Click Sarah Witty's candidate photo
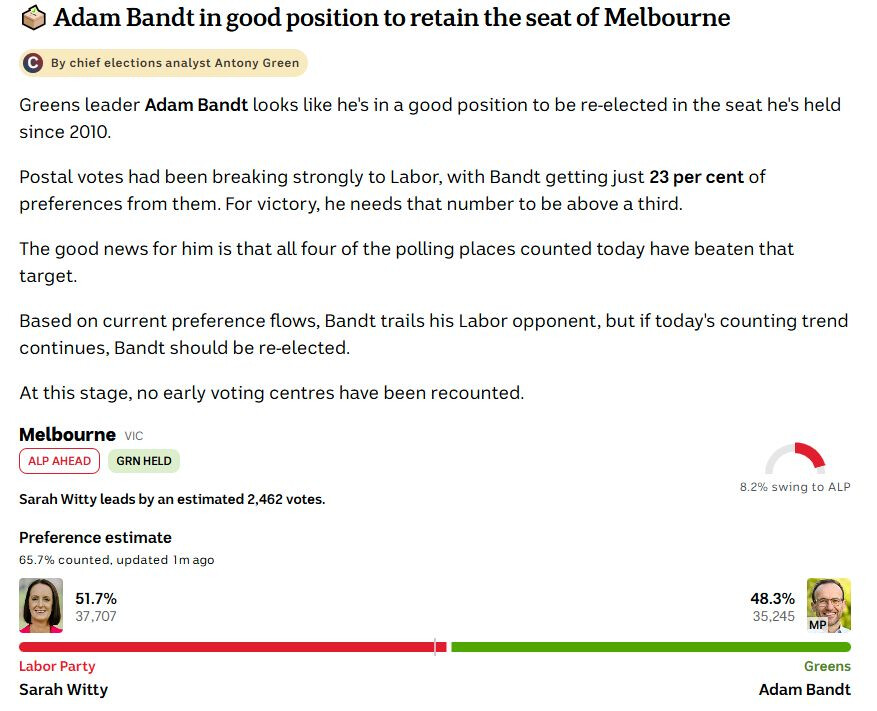Image resolution: width=877 pixels, height=711 pixels. (41, 605)
